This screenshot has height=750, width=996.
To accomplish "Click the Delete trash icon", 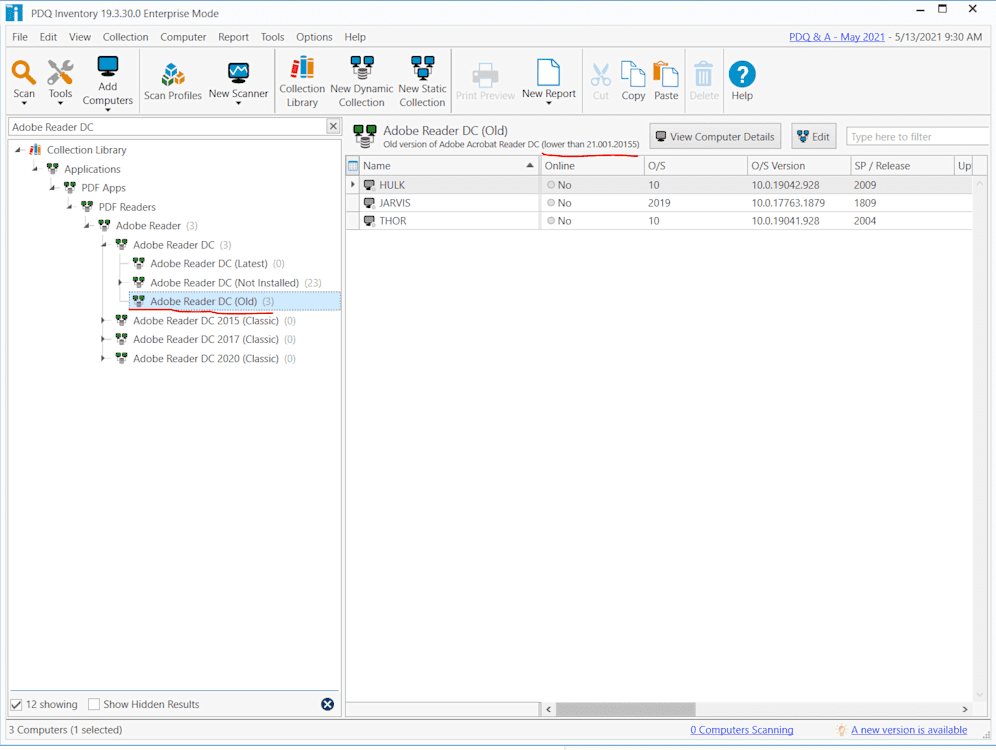I will [703, 74].
